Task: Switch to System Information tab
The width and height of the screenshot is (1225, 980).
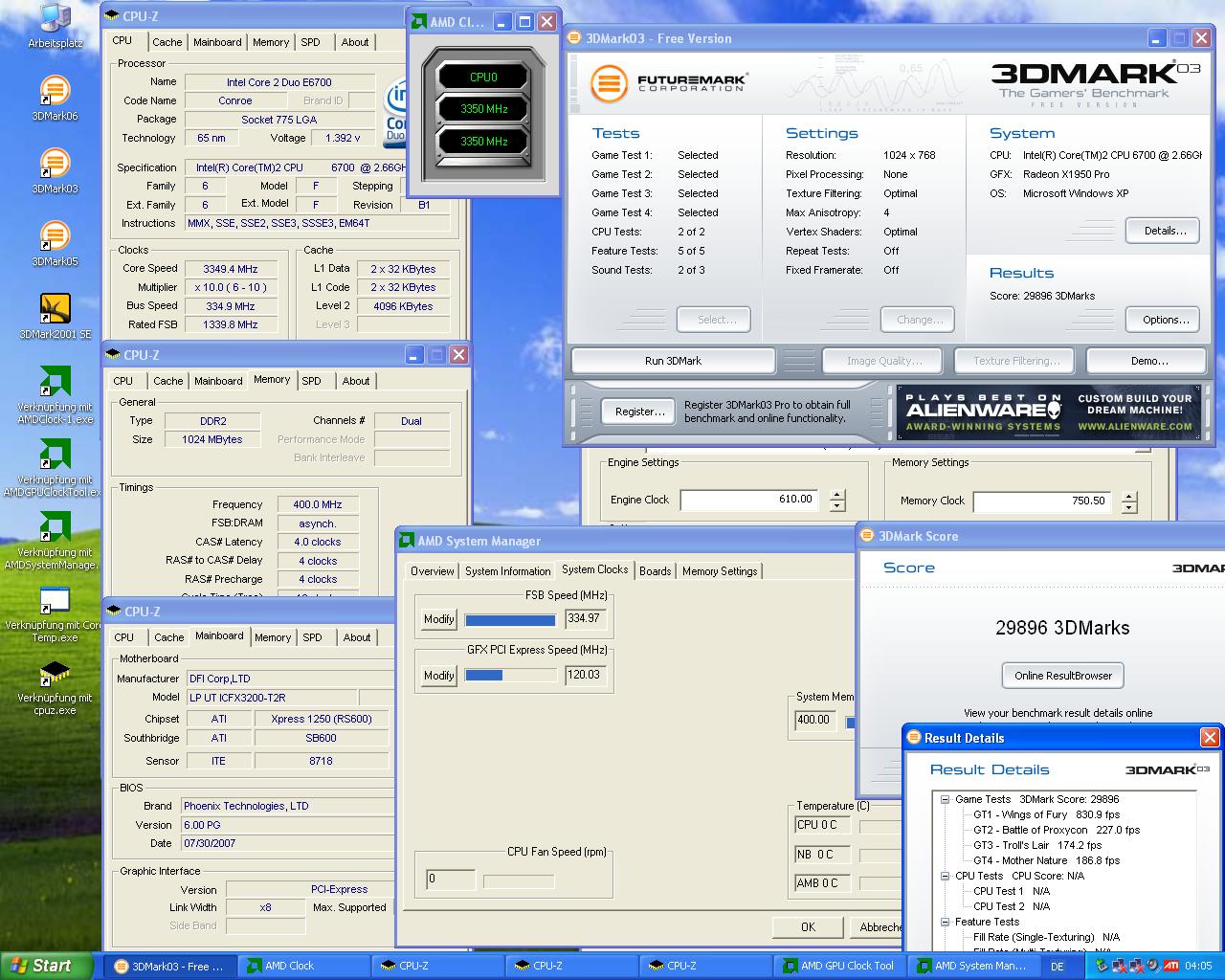Action: 507,571
